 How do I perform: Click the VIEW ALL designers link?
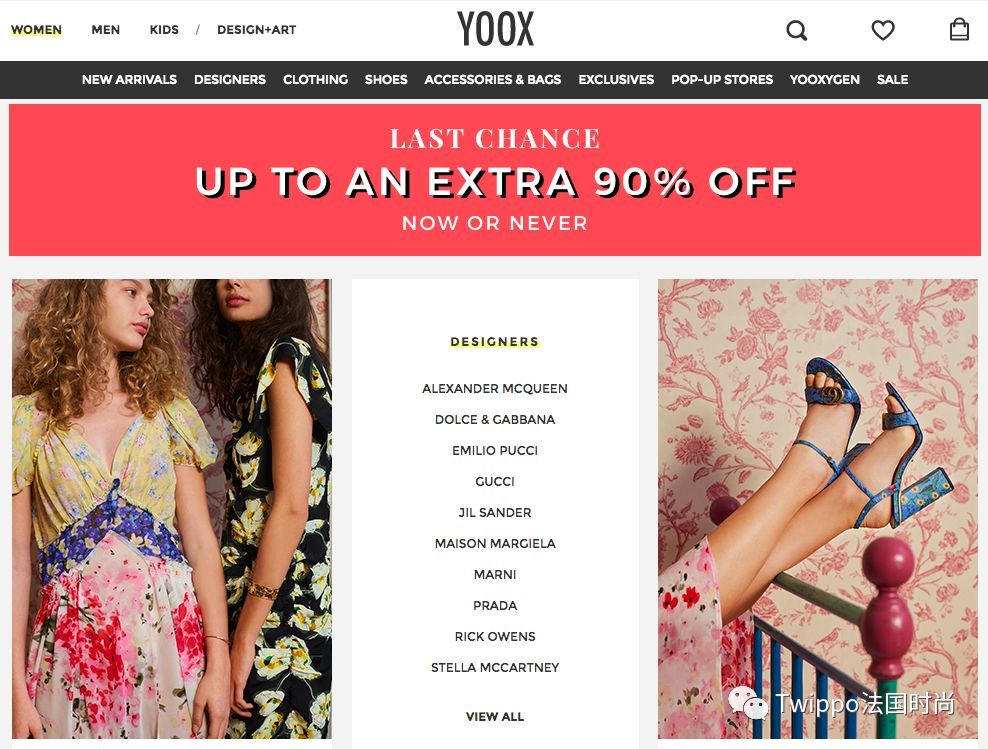coord(495,717)
